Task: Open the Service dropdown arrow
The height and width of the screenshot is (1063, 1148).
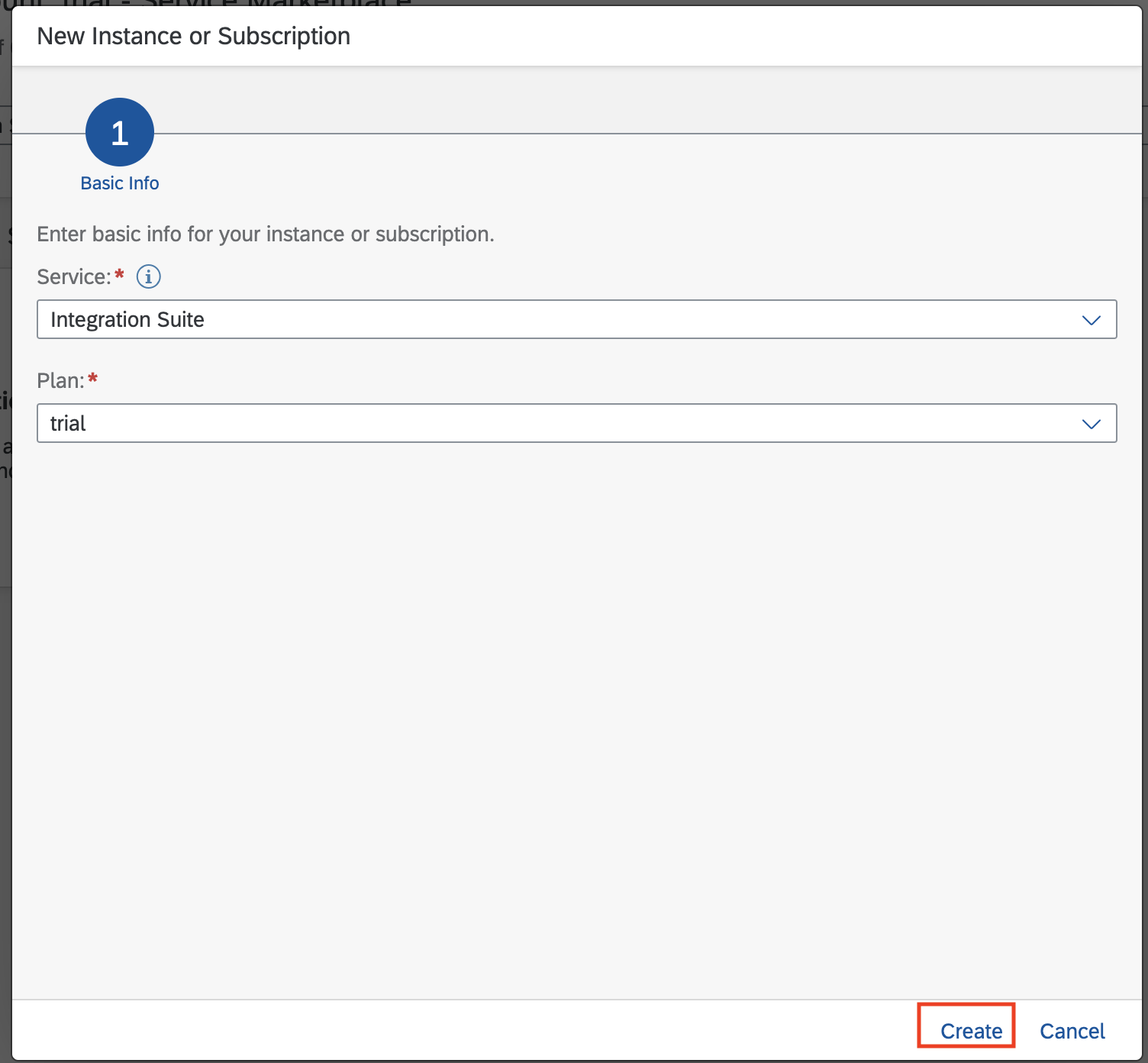Action: 1092,320
